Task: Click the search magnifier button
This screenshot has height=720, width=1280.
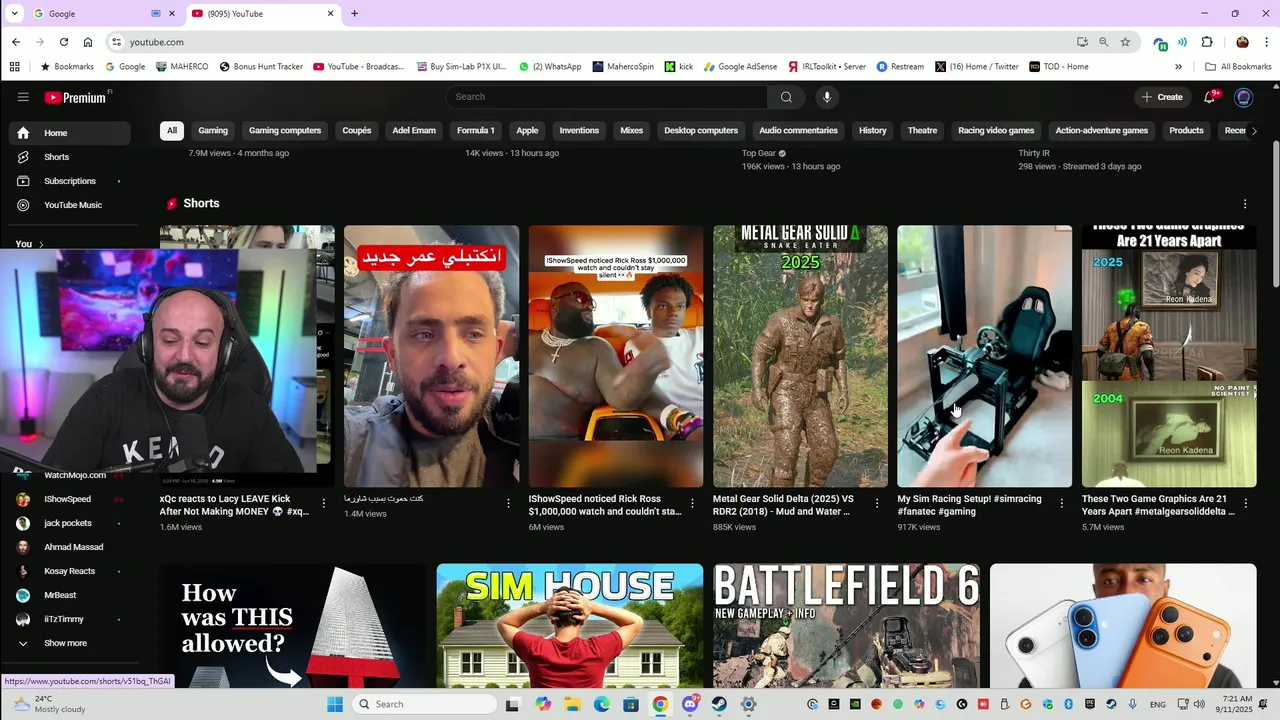Action: [786, 97]
